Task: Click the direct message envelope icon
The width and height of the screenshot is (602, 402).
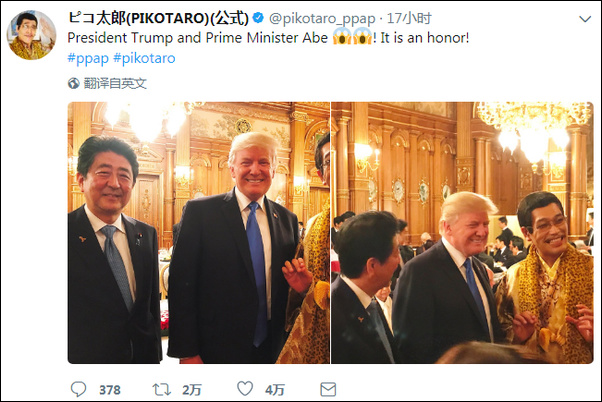Action: tap(328, 389)
